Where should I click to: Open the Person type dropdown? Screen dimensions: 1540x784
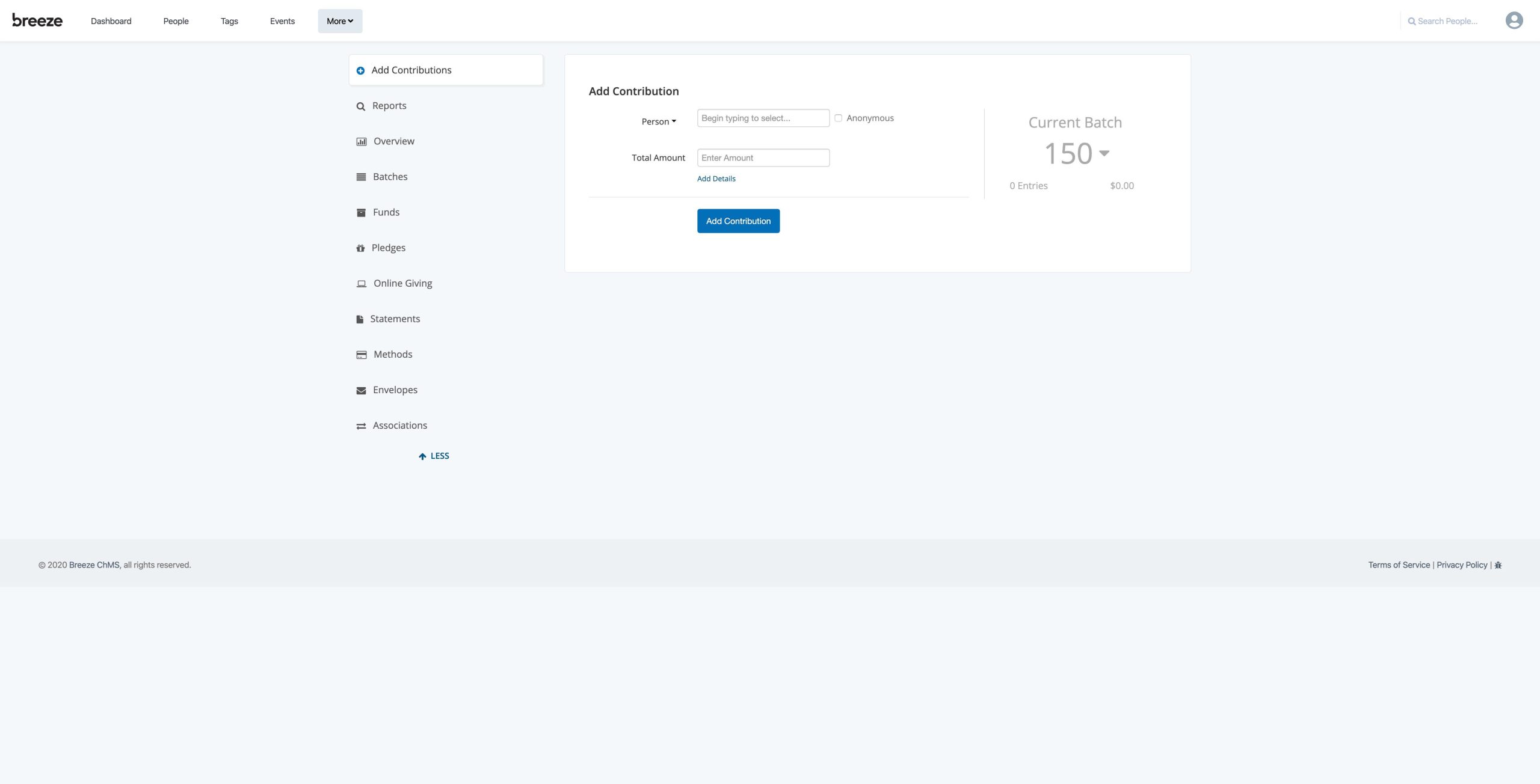click(x=658, y=121)
